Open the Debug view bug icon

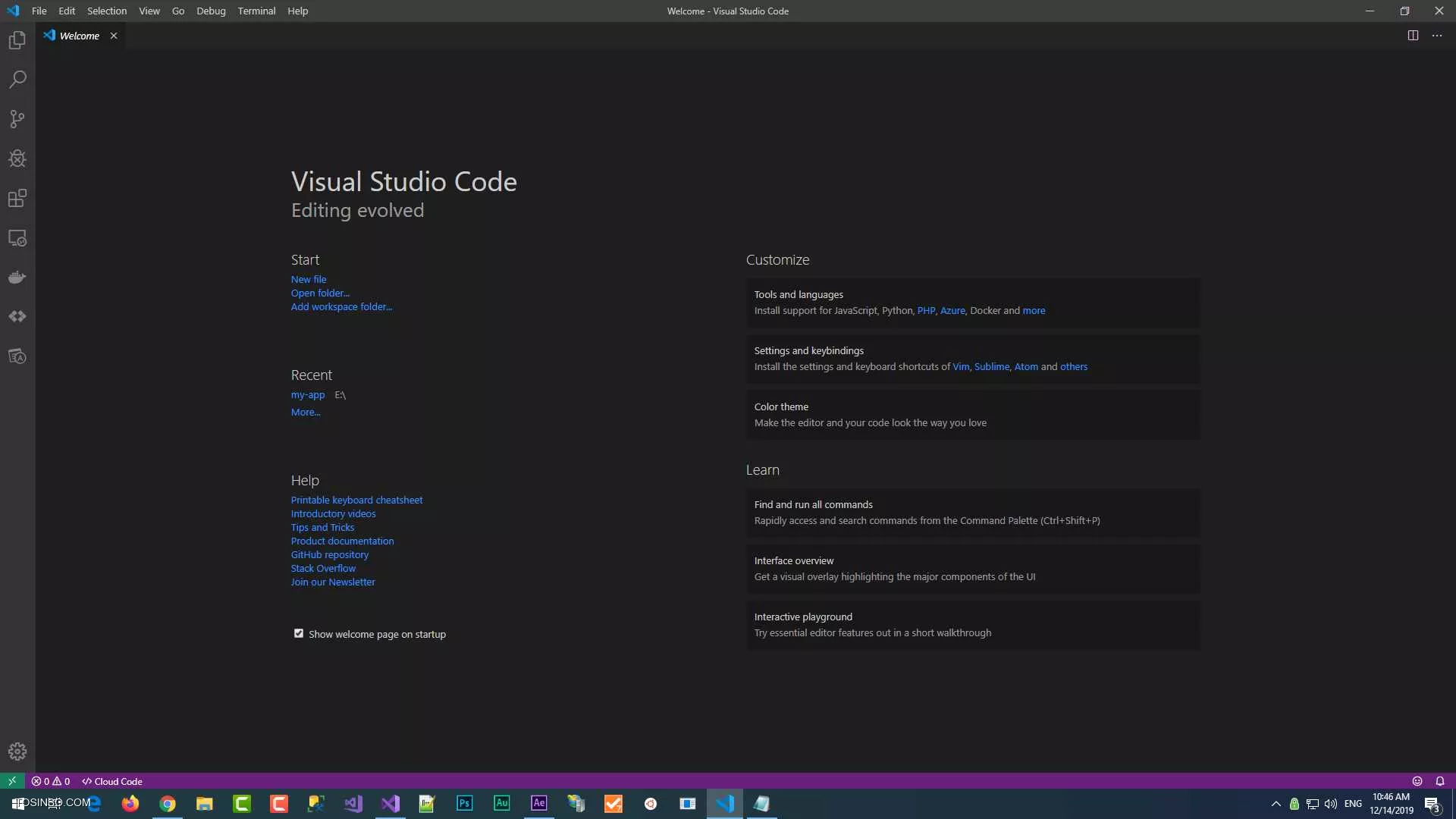tap(17, 158)
